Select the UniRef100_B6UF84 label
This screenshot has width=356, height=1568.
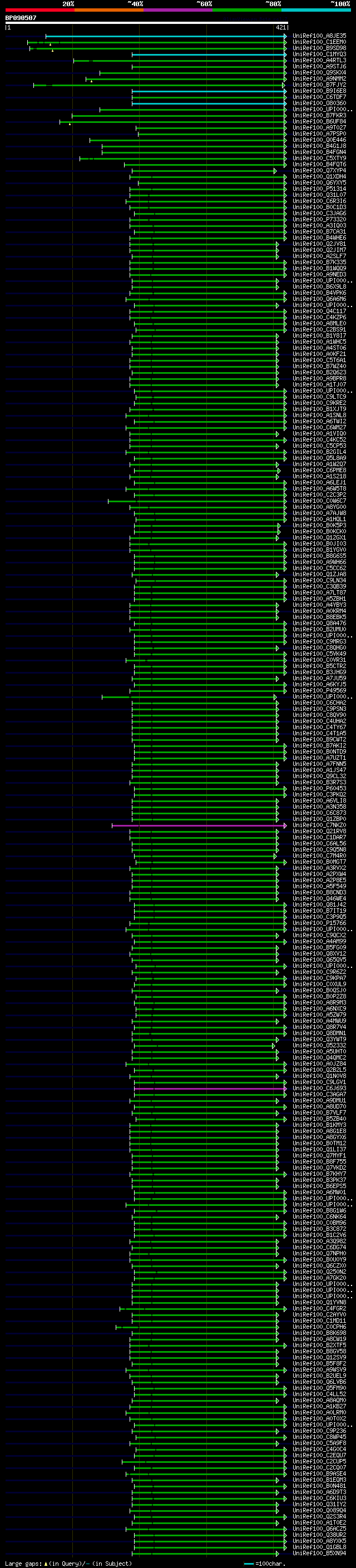(x=319, y=121)
